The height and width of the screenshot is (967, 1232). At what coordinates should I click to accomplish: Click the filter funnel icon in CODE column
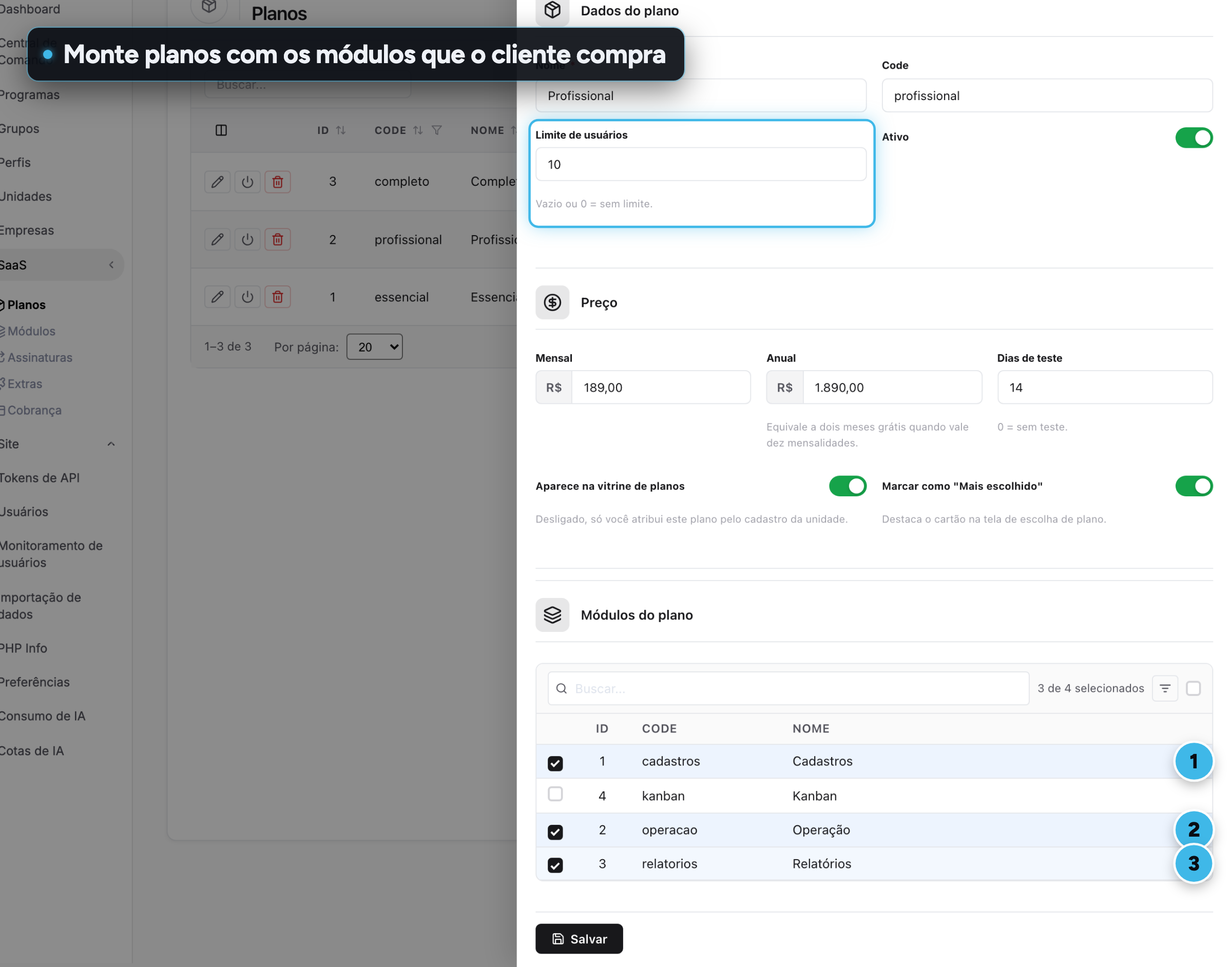click(436, 130)
